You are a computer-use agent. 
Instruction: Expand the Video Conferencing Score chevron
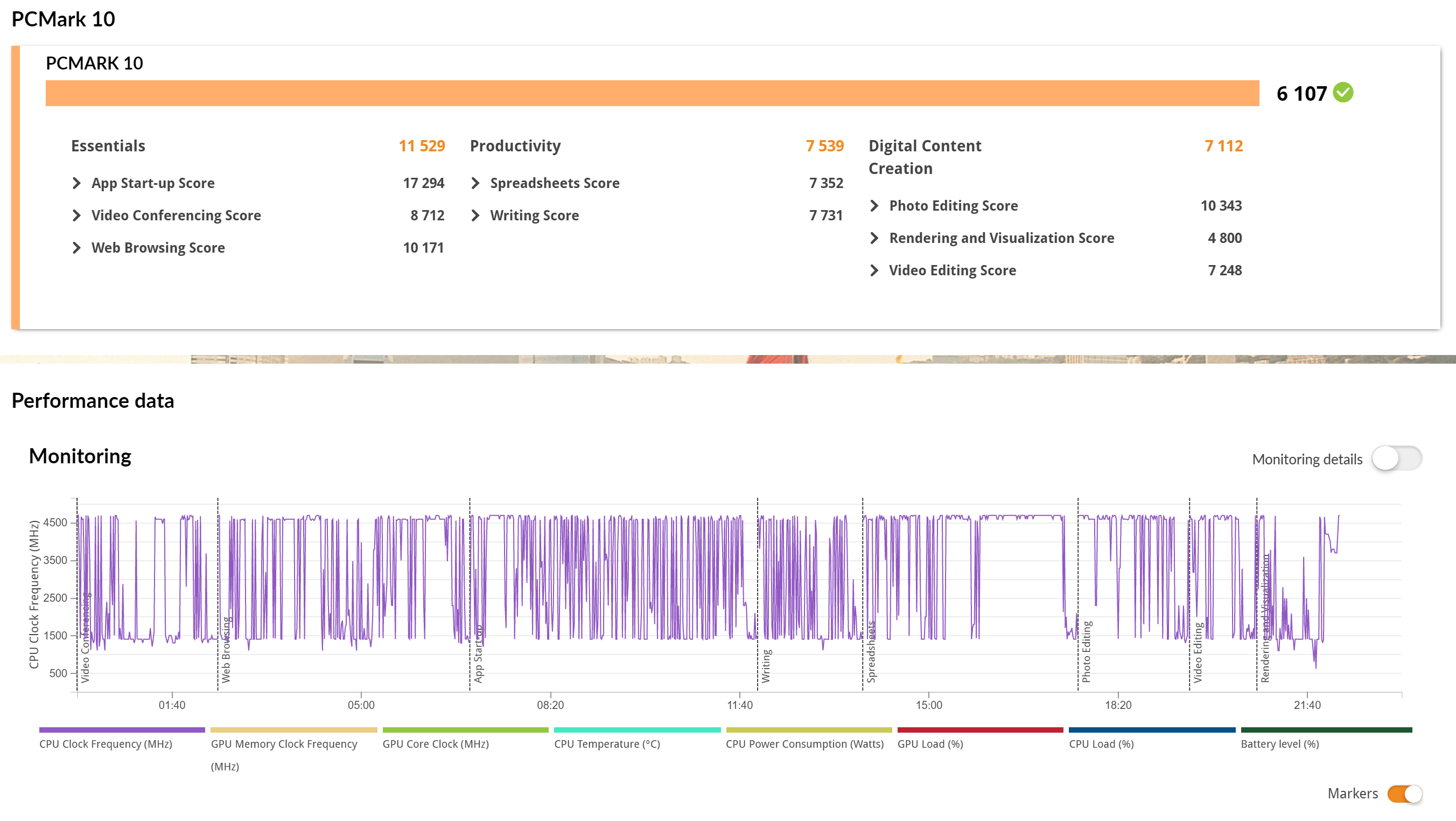(77, 215)
